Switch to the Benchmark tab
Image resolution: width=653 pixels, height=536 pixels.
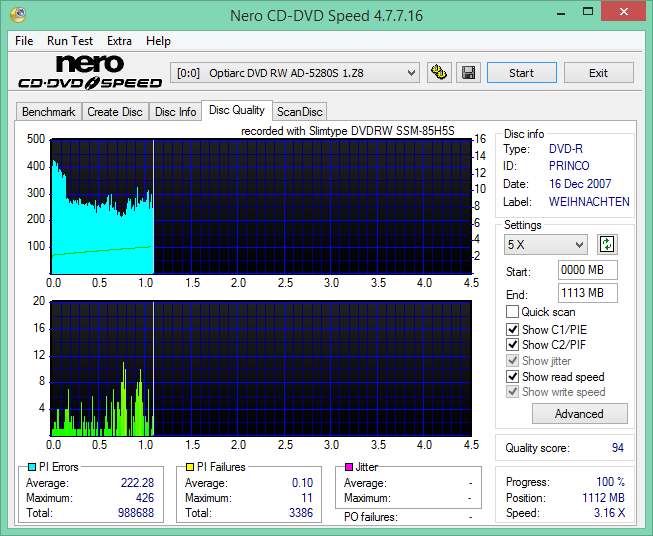(x=49, y=112)
